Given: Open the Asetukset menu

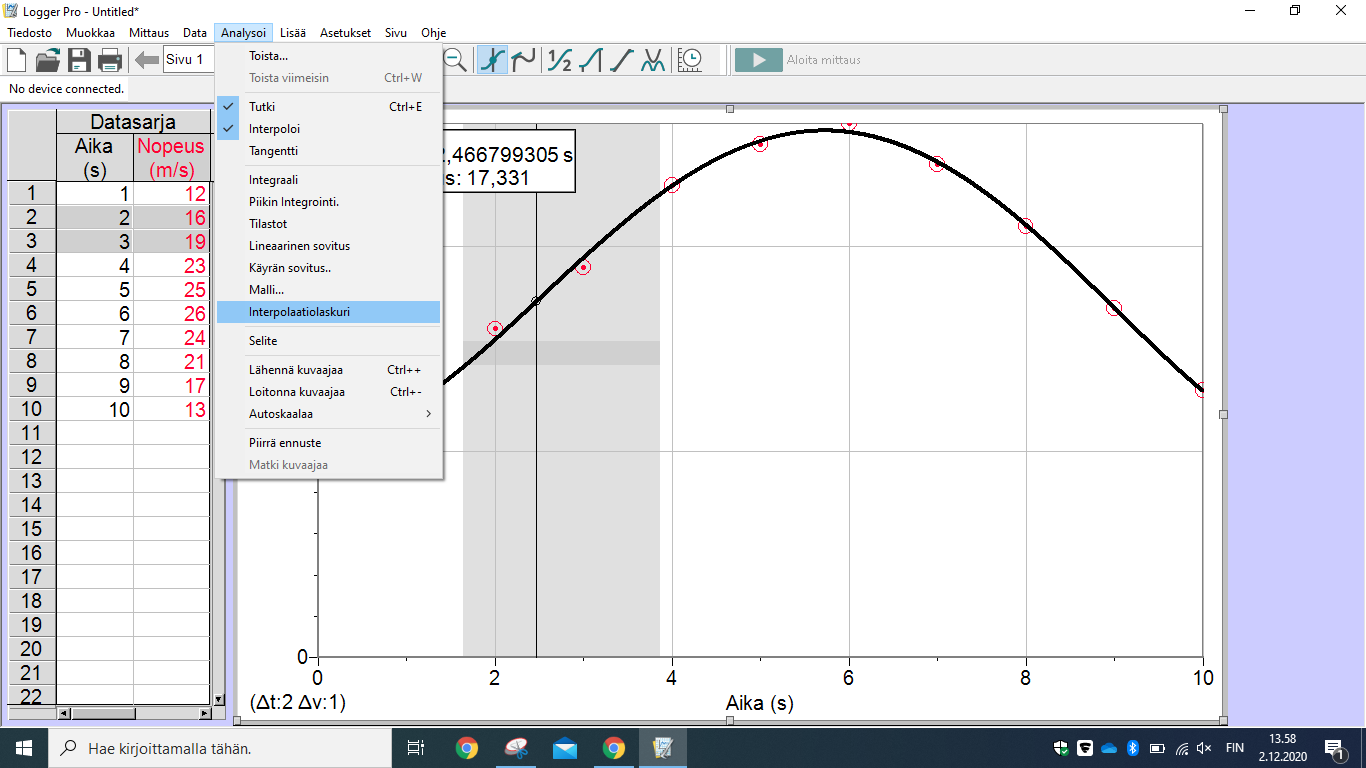Looking at the screenshot, I should 345,33.
